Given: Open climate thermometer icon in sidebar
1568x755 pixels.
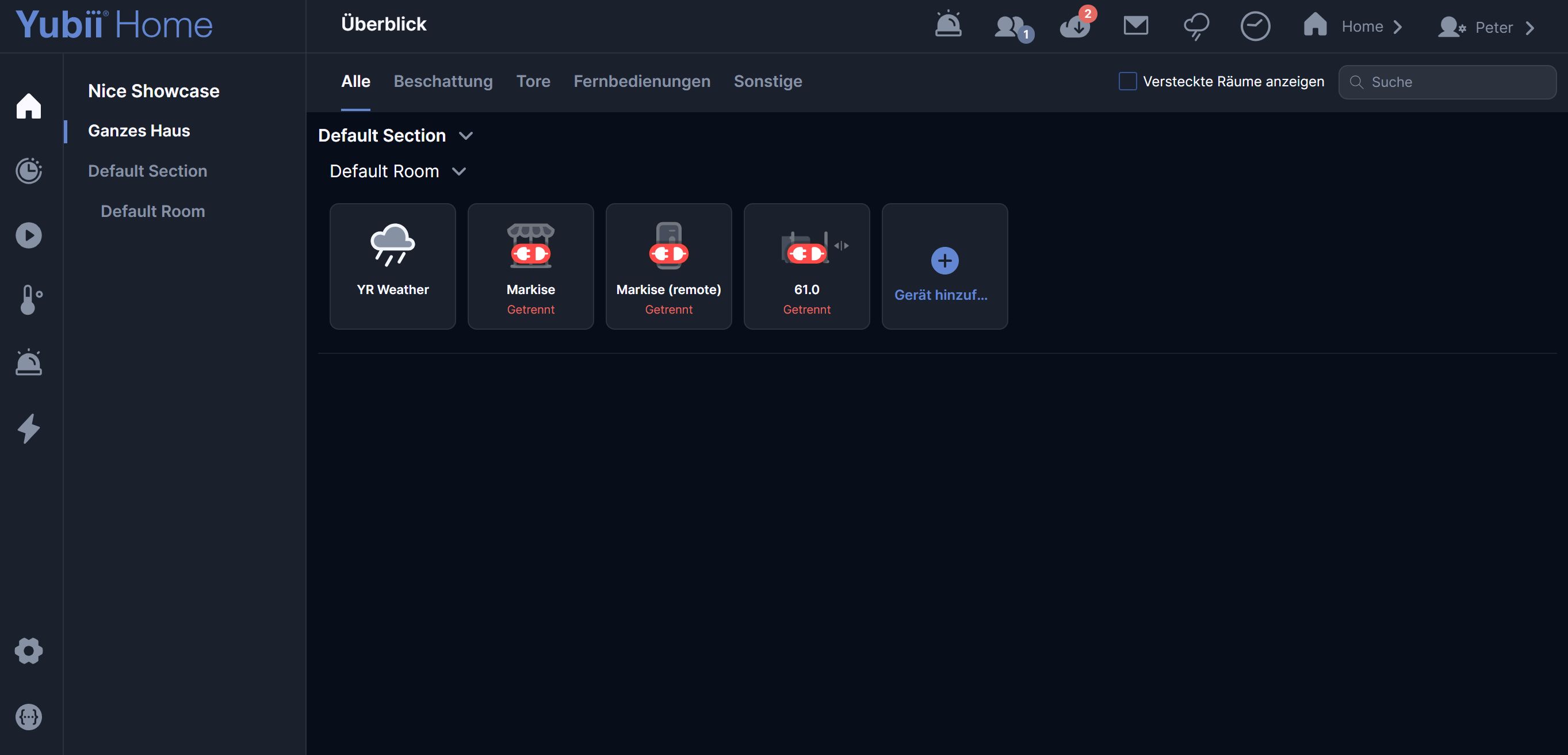Looking at the screenshot, I should 29,300.
